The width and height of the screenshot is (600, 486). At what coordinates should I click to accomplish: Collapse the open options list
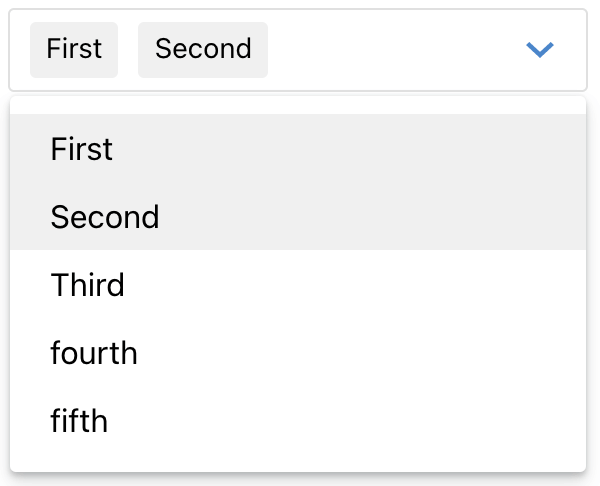[x=540, y=49]
